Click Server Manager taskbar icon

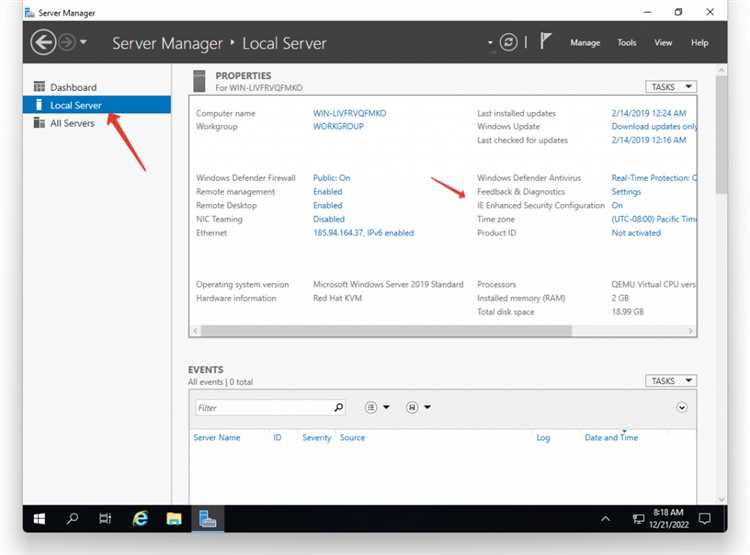pos(208,519)
